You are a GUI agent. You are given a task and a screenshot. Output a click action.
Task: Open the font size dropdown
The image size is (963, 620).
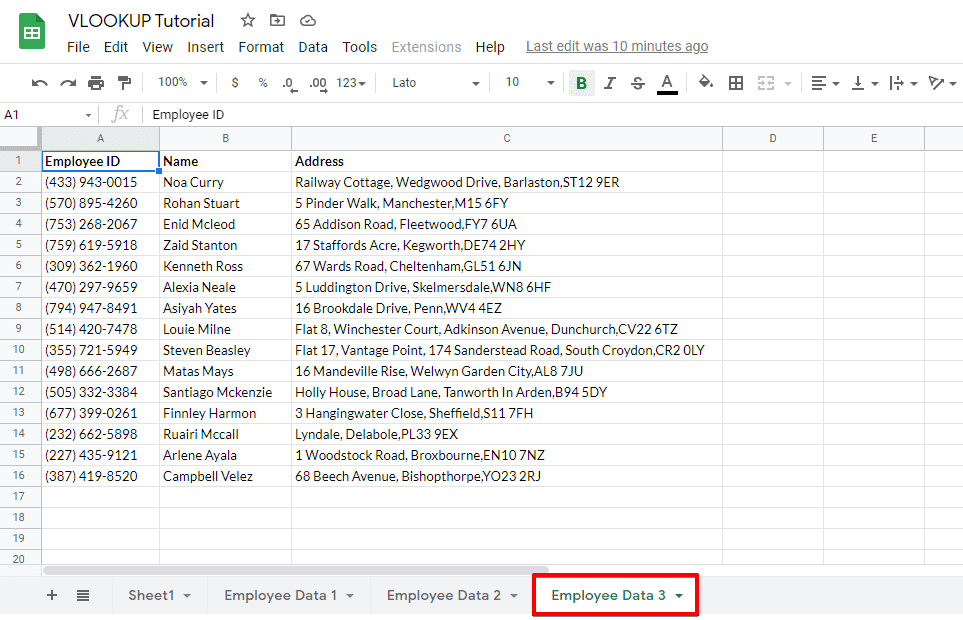(530, 83)
